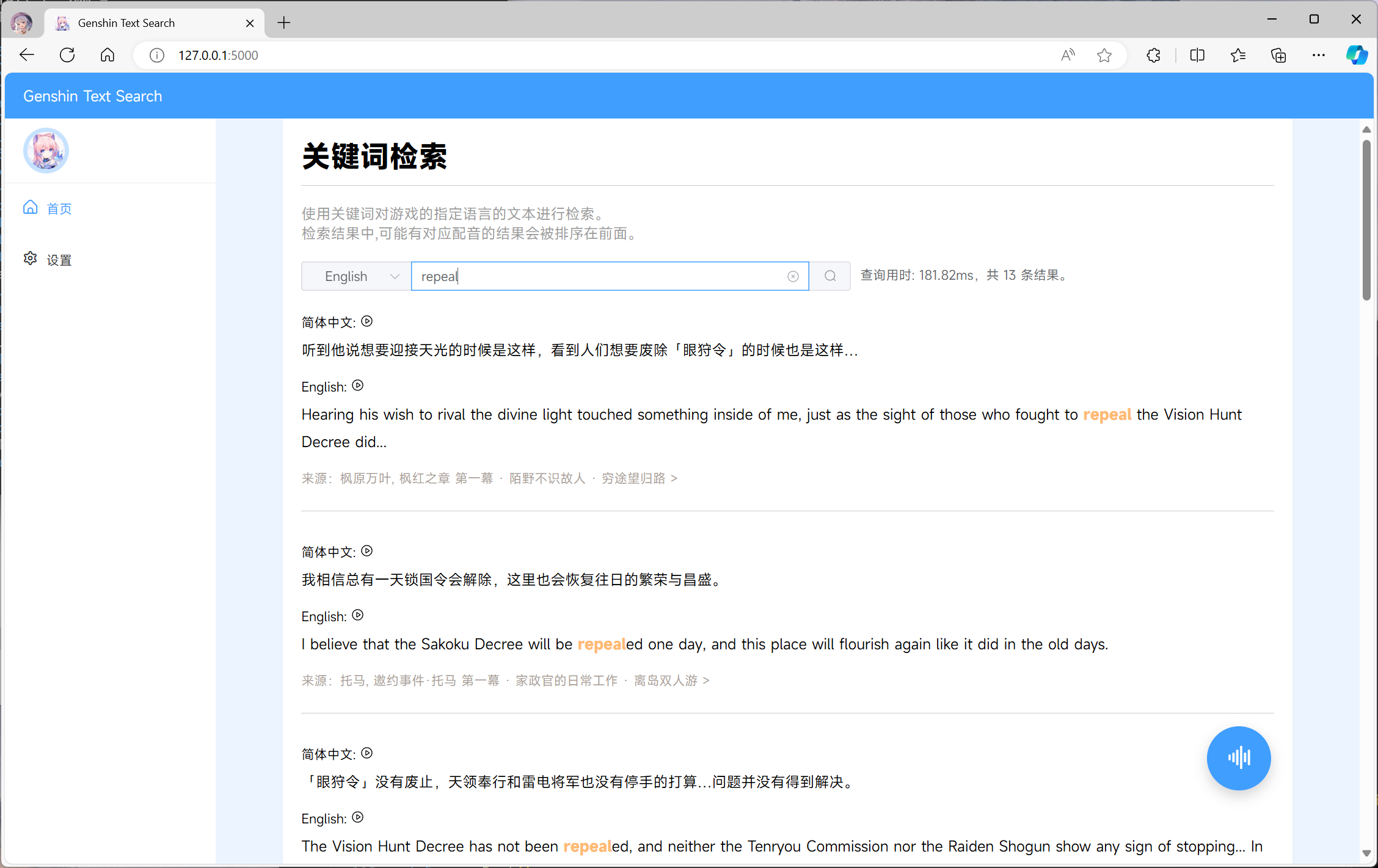Add this page to favorites
The width and height of the screenshot is (1378, 868).
pos(1104,56)
